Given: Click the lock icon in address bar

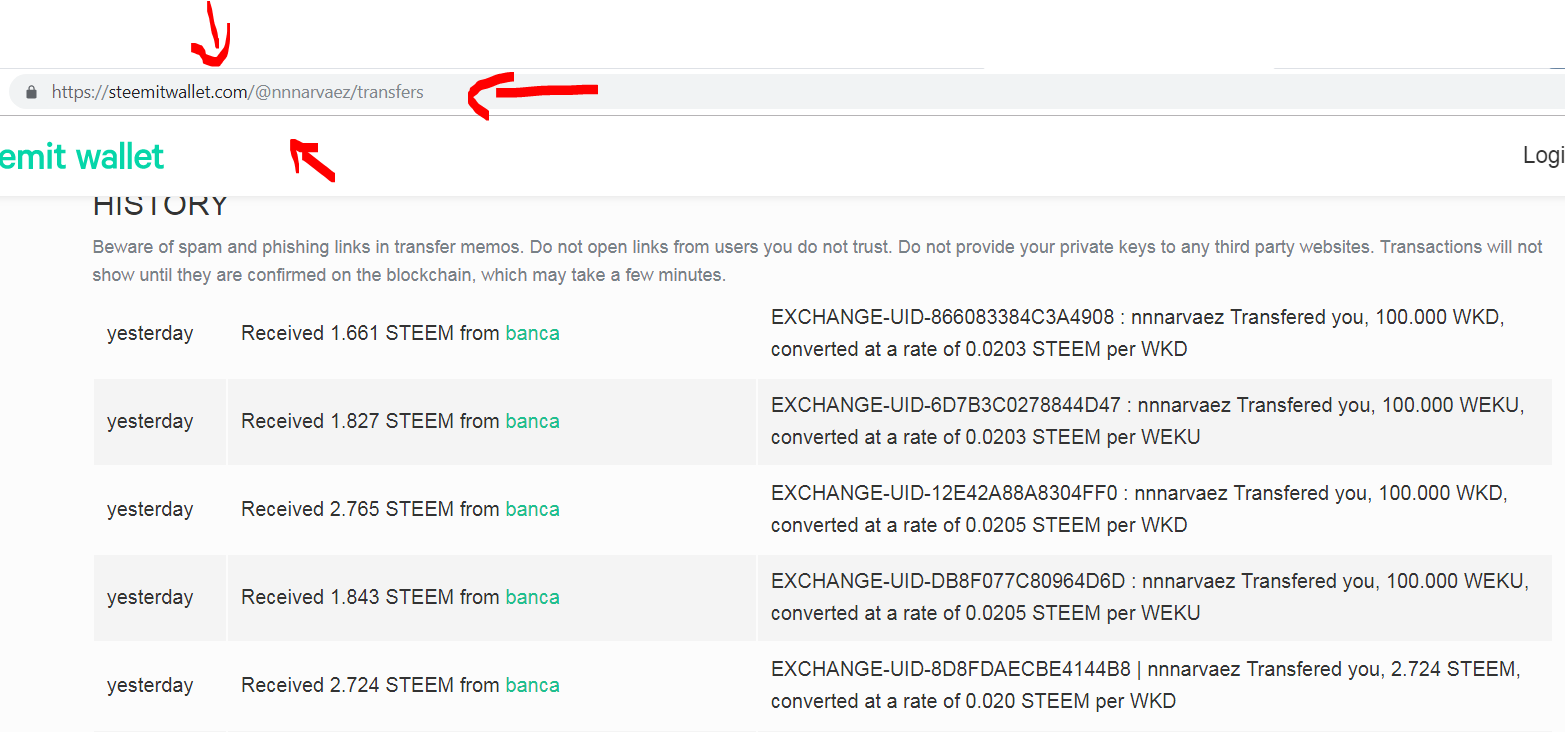Looking at the screenshot, I should [x=31, y=92].
